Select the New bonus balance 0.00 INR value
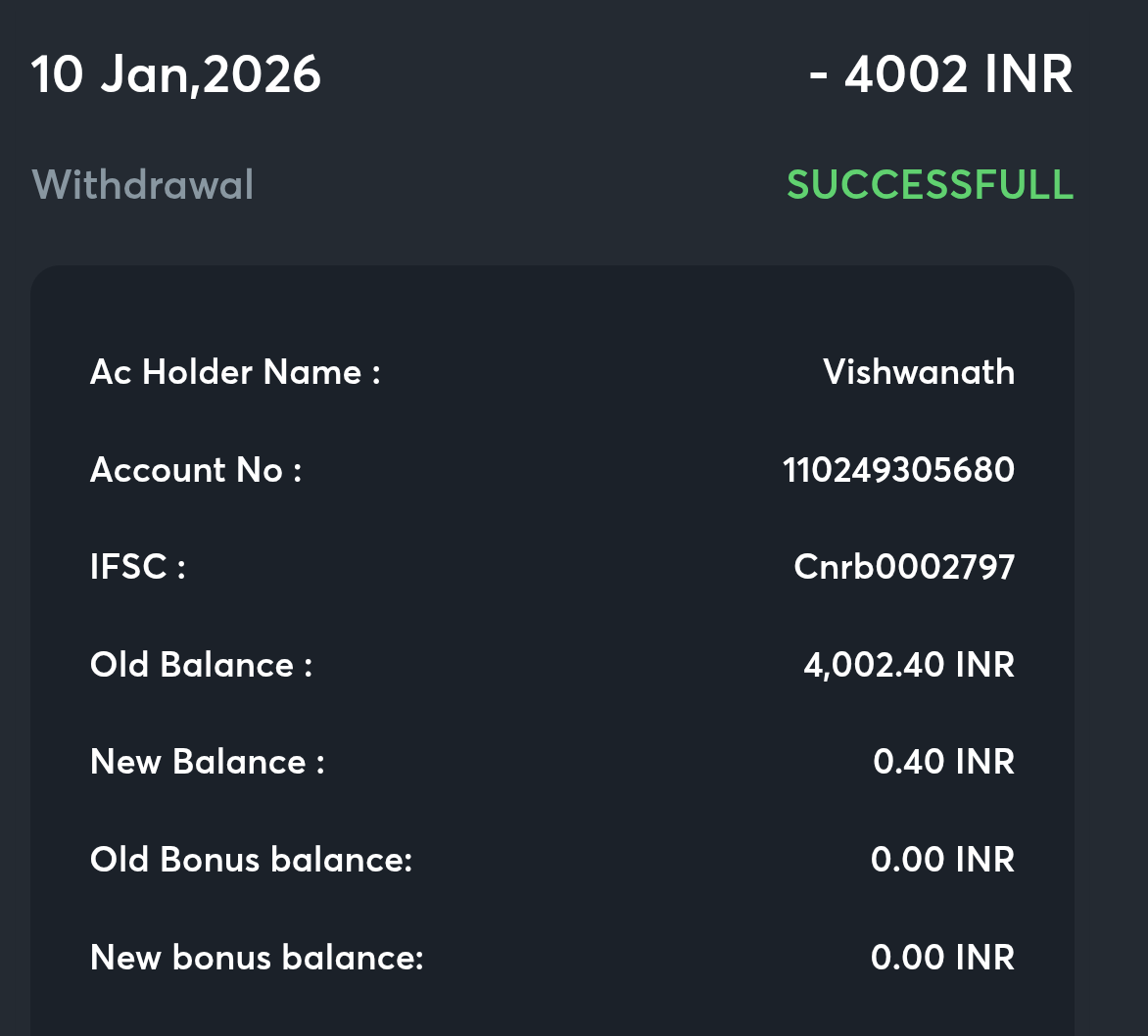 pos(942,957)
